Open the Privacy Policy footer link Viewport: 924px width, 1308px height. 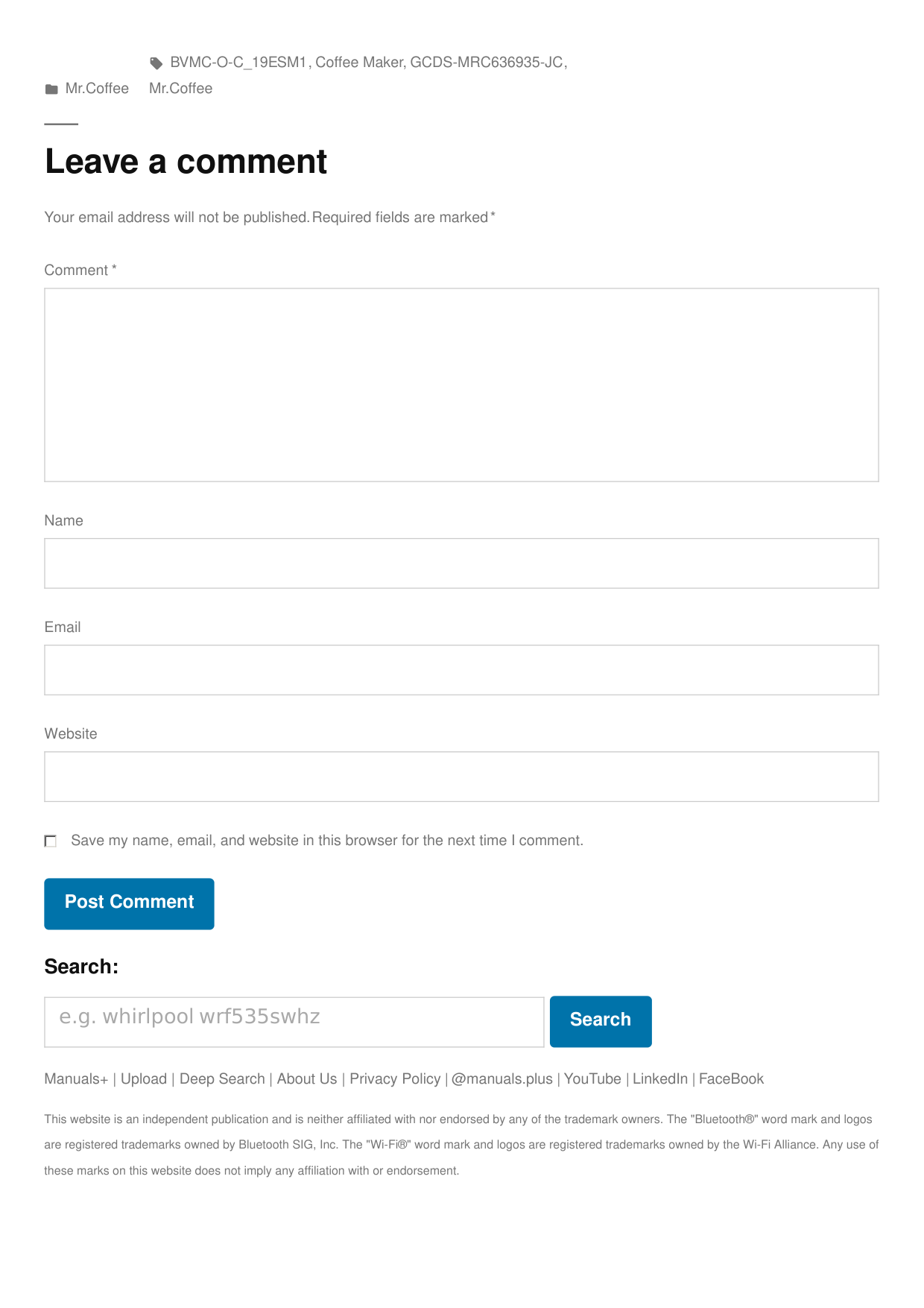tap(395, 1079)
